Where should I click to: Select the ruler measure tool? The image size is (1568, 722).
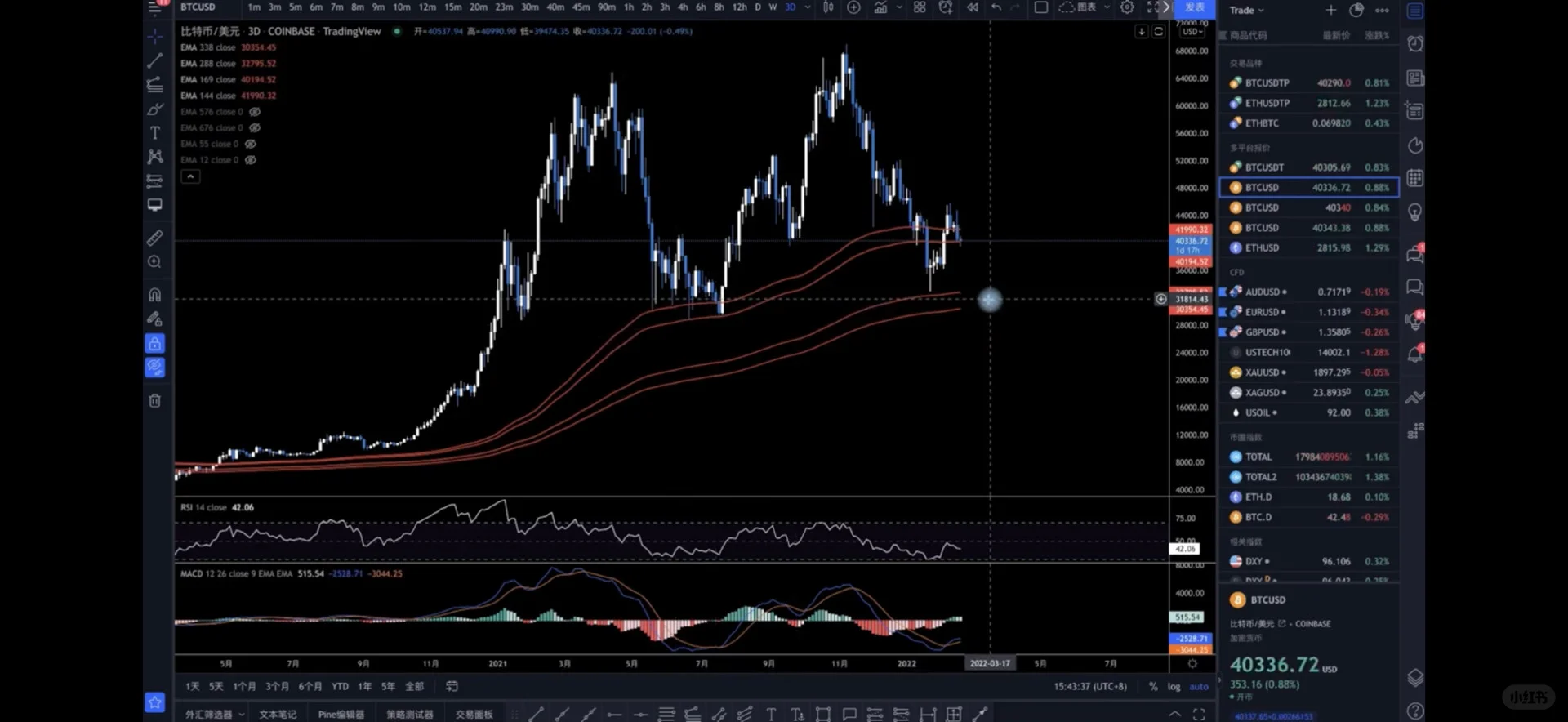pyautogui.click(x=154, y=238)
